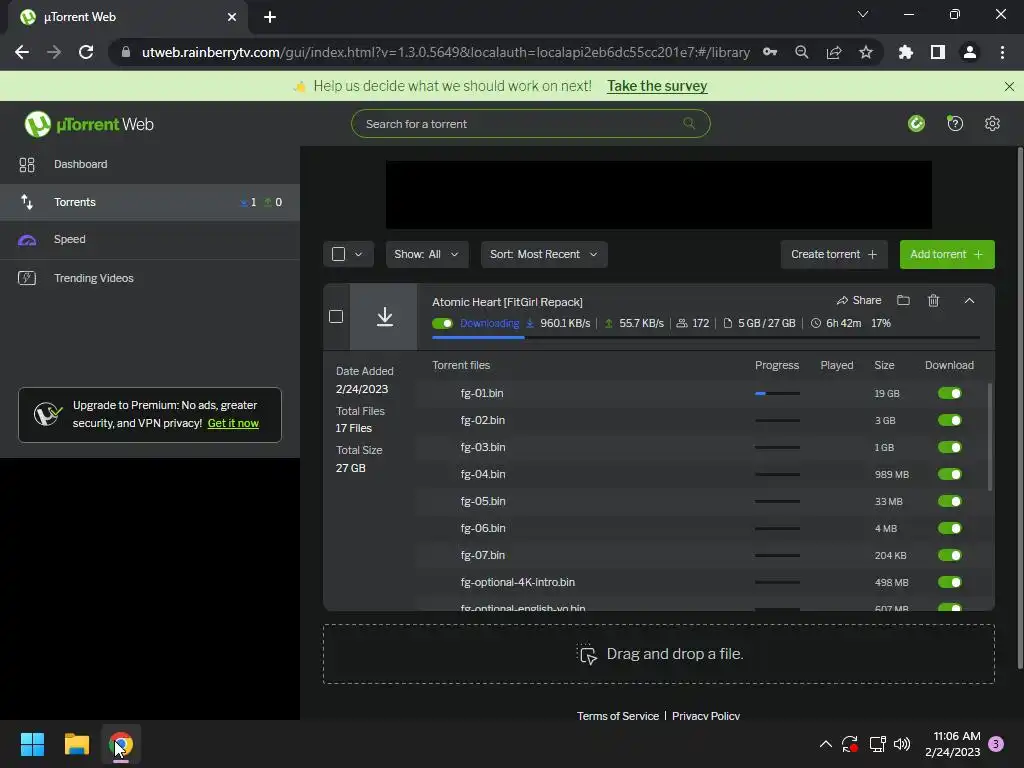Click the µTorrent Web logo
Image resolution: width=1024 pixels, height=768 pixels.
coord(89,124)
